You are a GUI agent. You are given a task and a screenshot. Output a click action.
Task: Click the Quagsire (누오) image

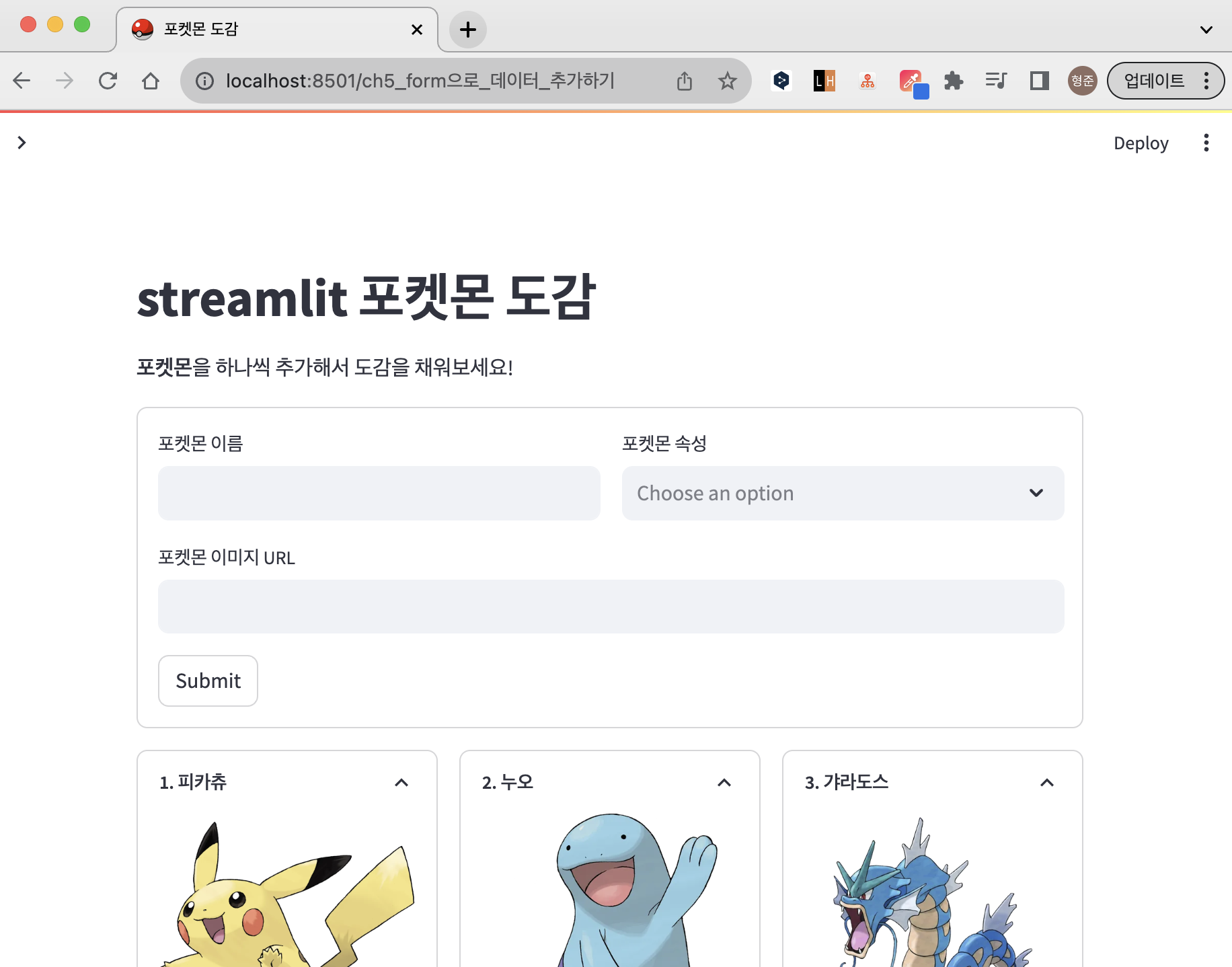pos(636,890)
